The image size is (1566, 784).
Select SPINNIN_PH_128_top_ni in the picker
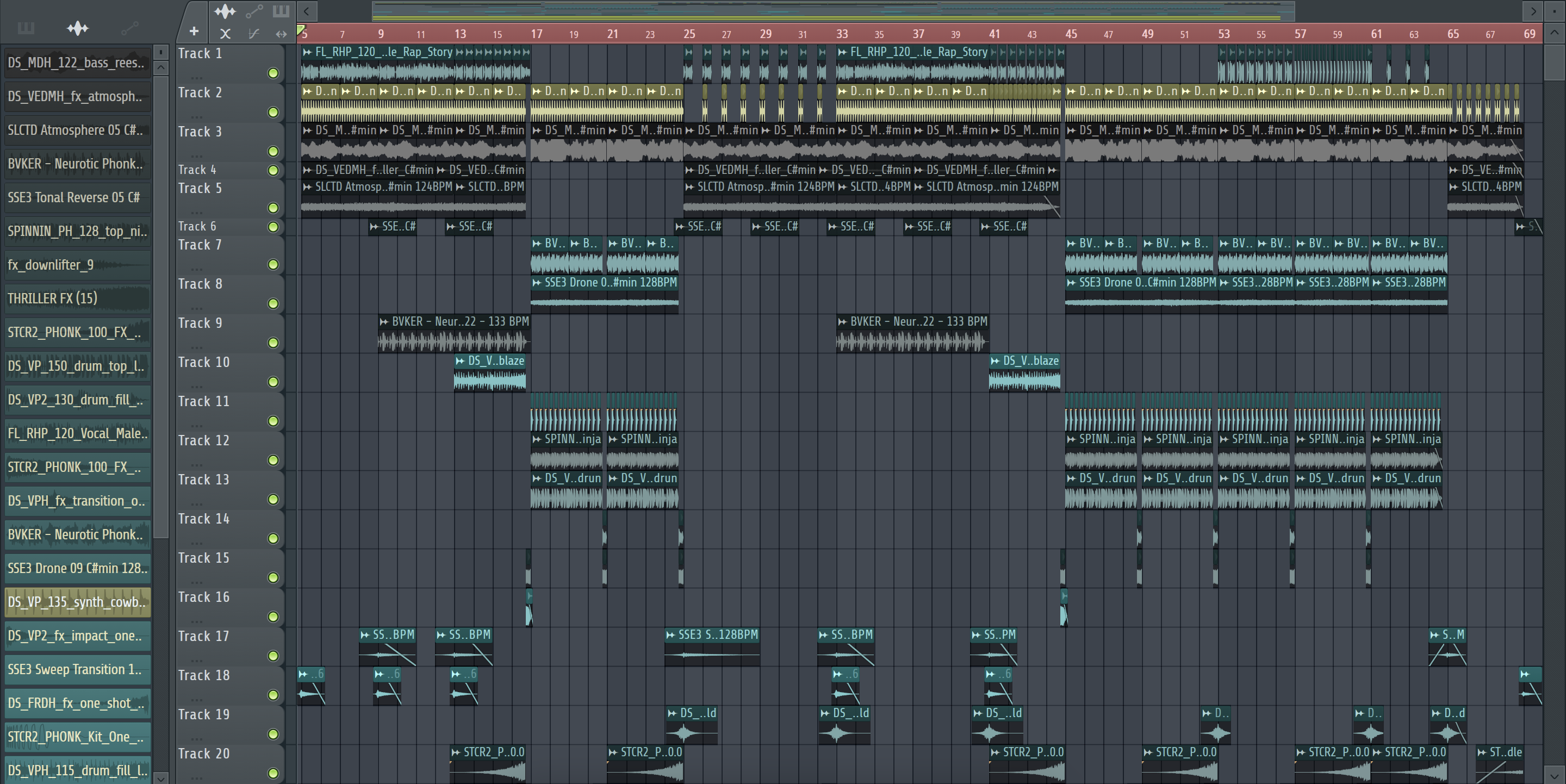[x=77, y=231]
